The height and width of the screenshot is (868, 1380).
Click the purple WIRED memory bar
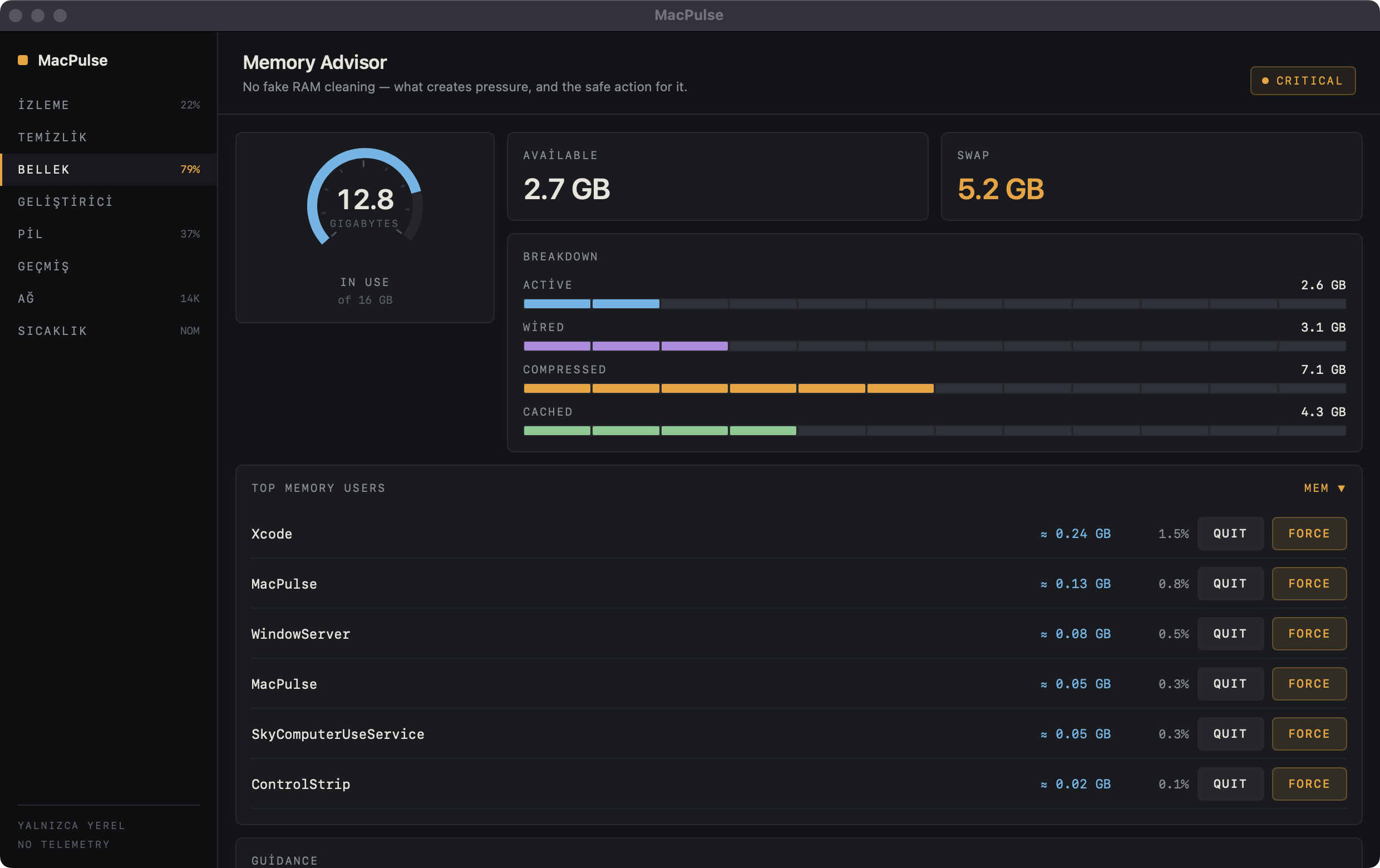click(934, 346)
